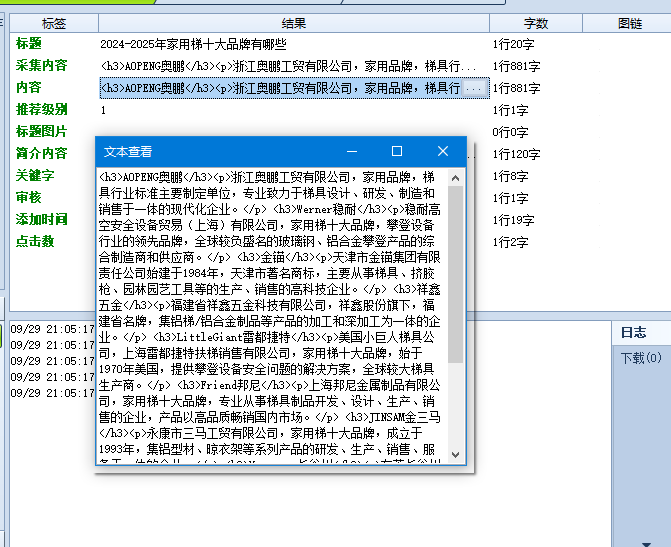This screenshot has height=547, width=671.
Task: Select the 添加时间 label
Action: pyautogui.click(x=42, y=219)
